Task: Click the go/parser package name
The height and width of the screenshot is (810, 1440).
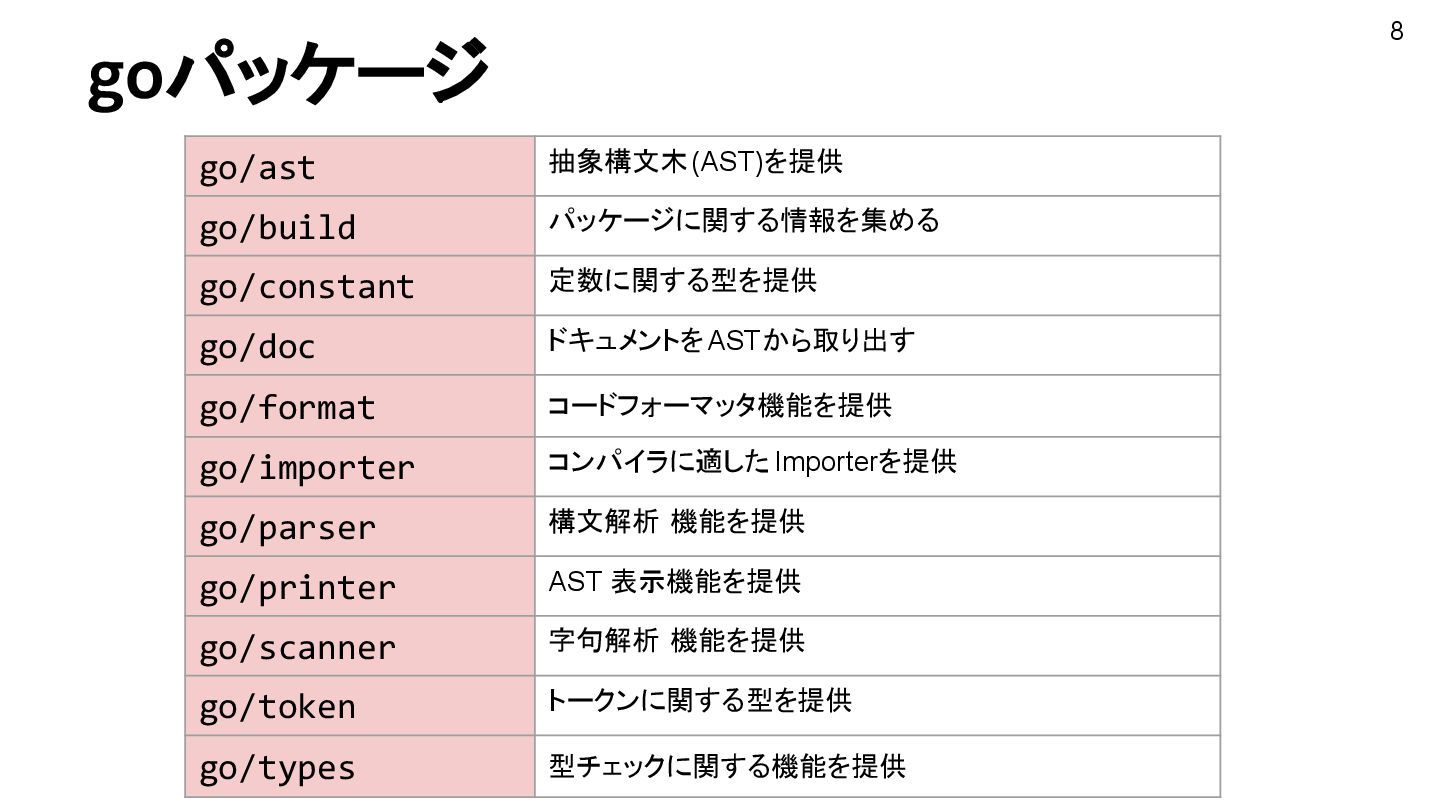Action: tap(287, 527)
